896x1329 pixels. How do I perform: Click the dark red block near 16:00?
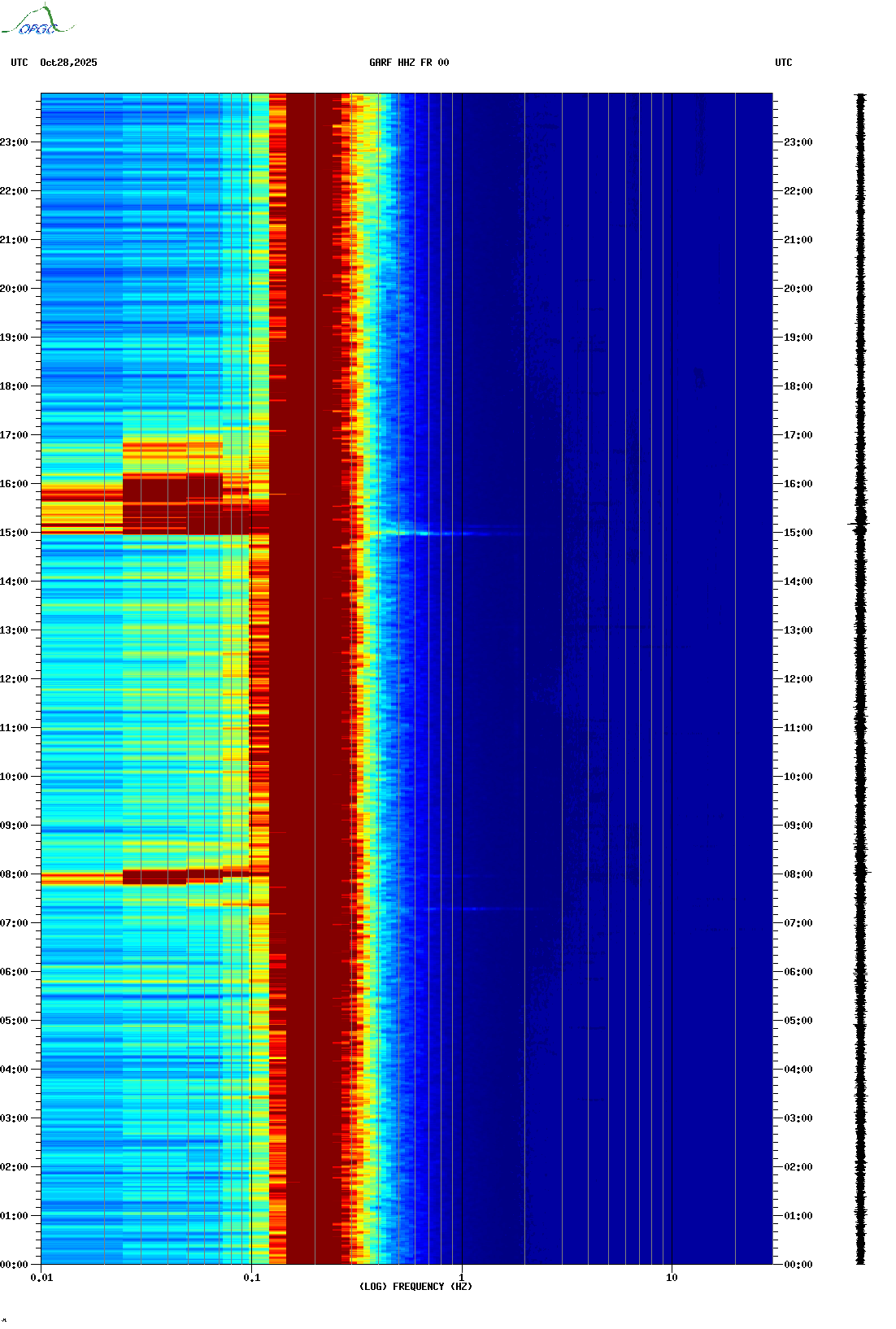[172, 503]
